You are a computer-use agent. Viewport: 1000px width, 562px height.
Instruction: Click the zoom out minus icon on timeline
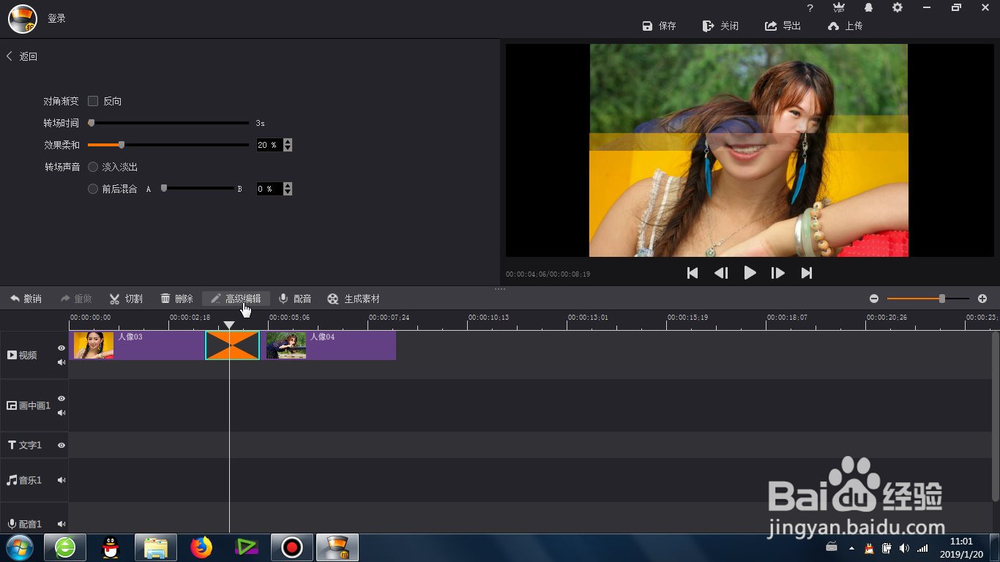[874, 299]
